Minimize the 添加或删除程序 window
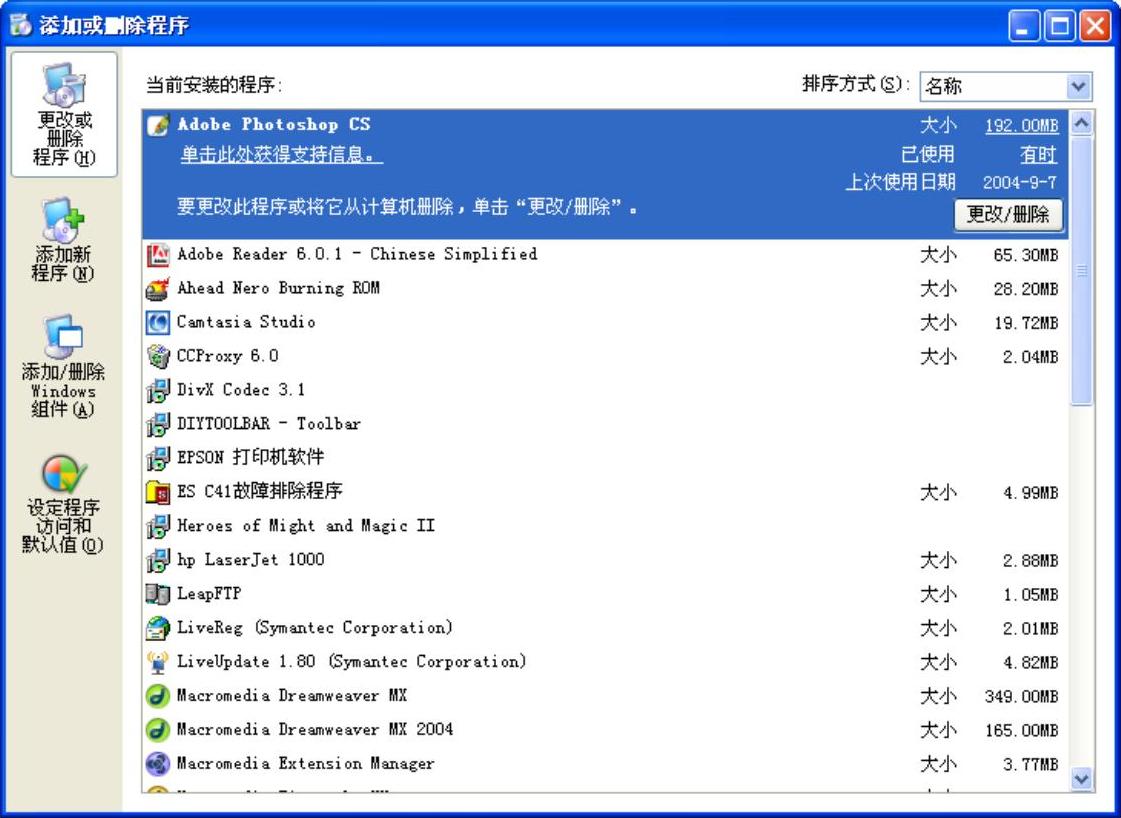This screenshot has width=1121, height=818. click(1024, 26)
